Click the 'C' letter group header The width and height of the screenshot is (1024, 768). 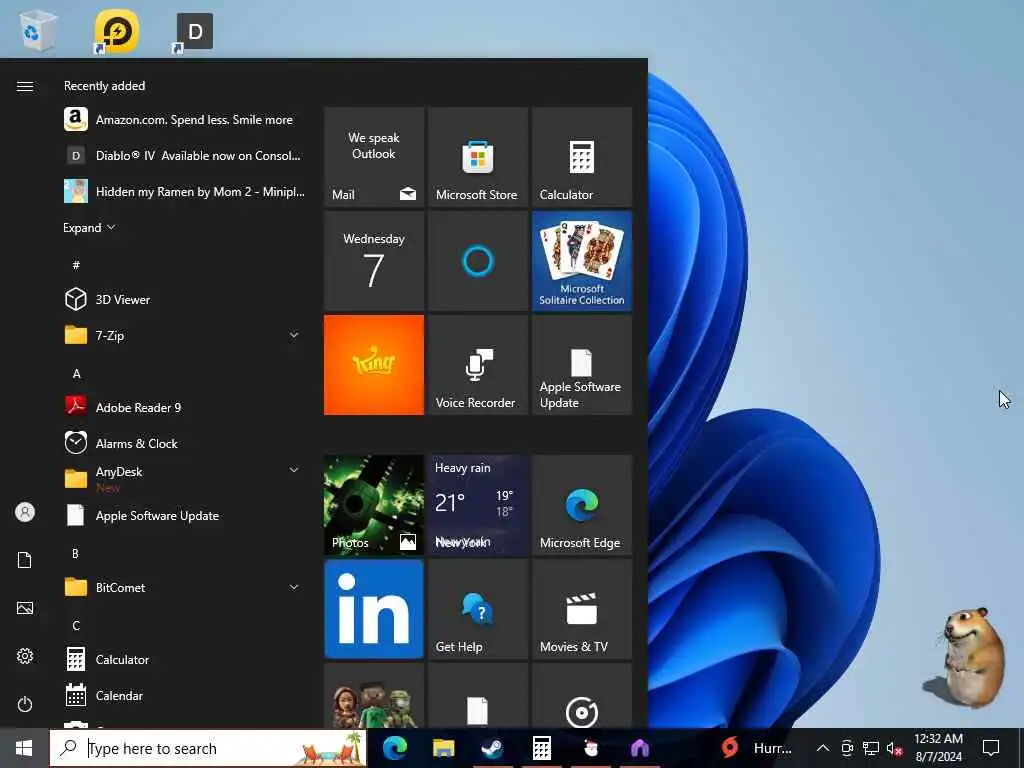coord(76,625)
